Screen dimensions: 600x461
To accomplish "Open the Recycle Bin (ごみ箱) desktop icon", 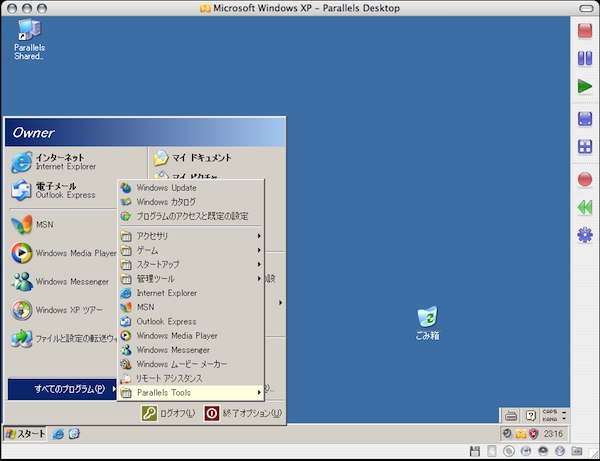I will pos(427,323).
